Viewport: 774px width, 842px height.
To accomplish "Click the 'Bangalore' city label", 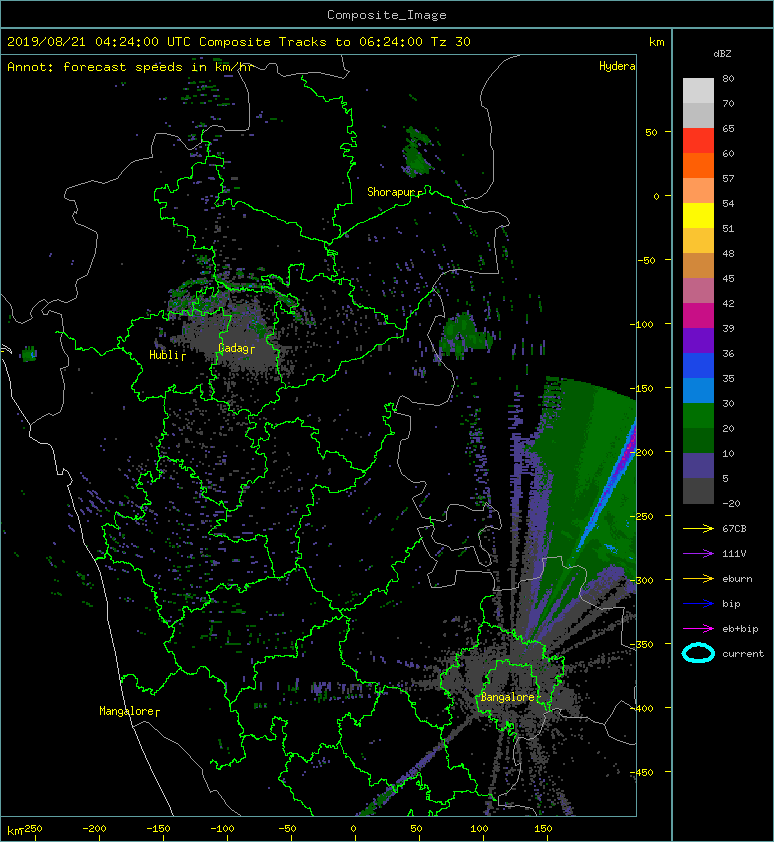I will [x=508, y=697].
